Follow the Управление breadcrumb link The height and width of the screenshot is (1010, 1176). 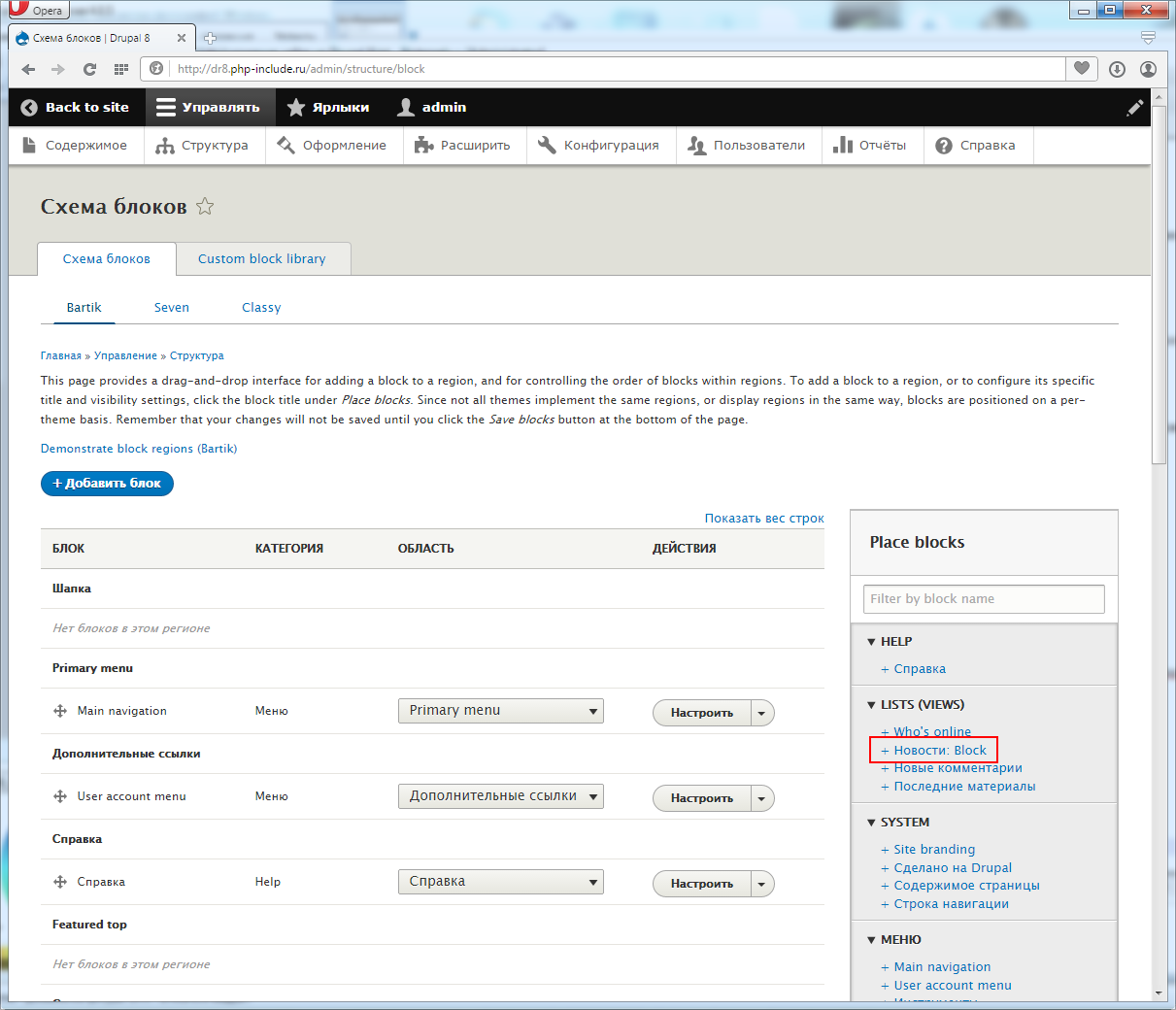pyautogui.click(x=125, y=355)
